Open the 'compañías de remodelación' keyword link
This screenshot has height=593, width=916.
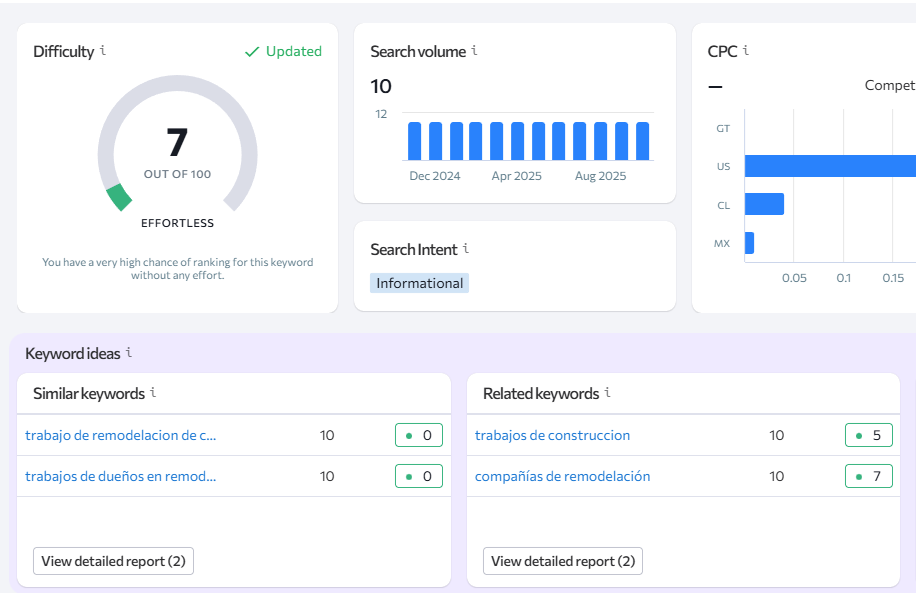[562, 476]
